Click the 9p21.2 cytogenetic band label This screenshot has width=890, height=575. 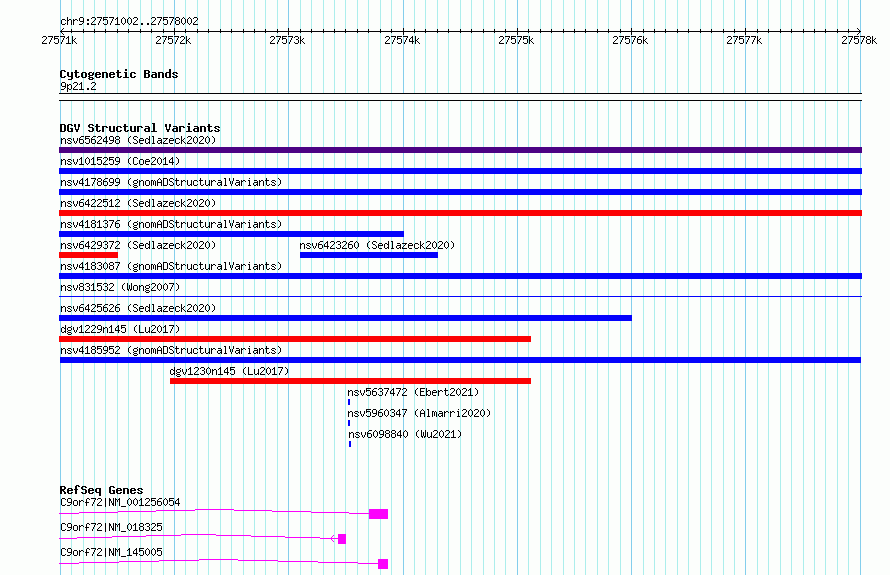(x=78, y=87)
